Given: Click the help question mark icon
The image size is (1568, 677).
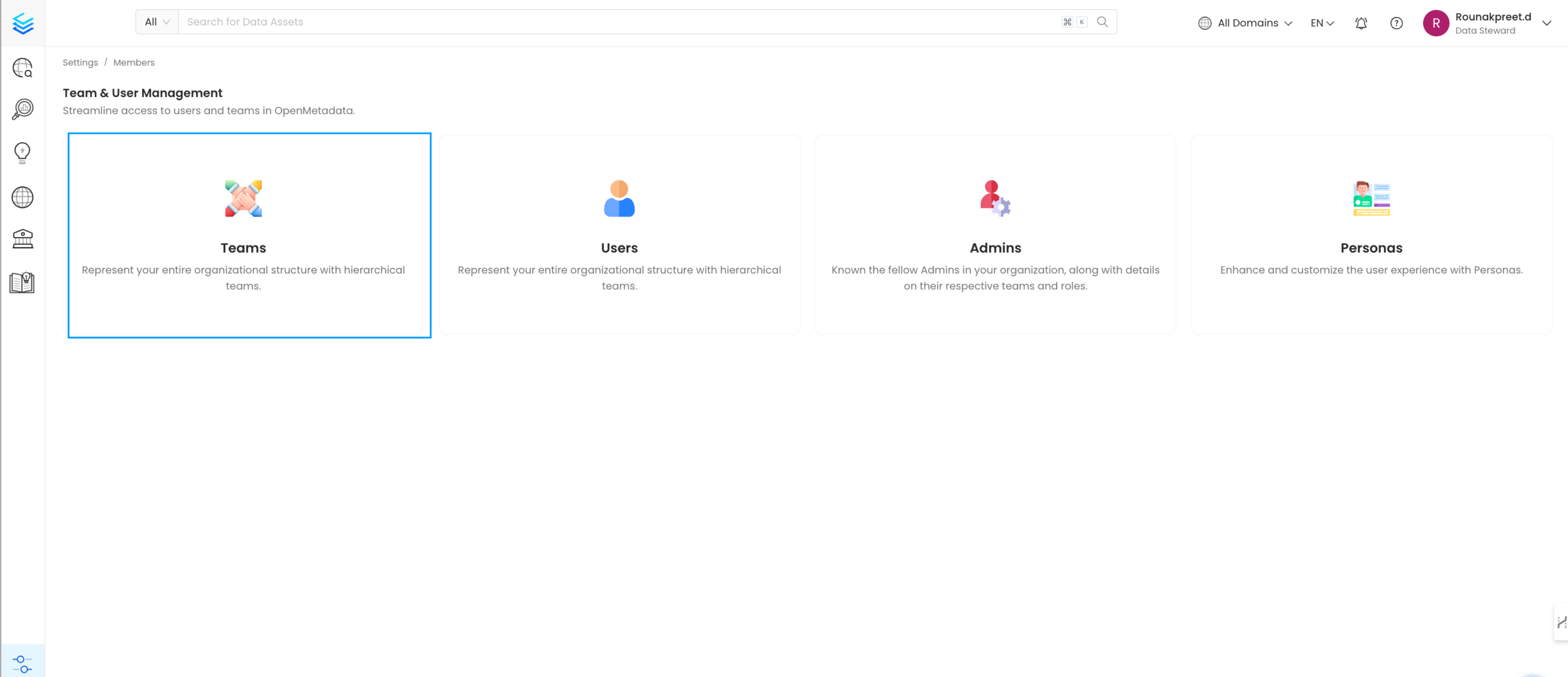Looking at the screenshot, I should (1396, 23).
